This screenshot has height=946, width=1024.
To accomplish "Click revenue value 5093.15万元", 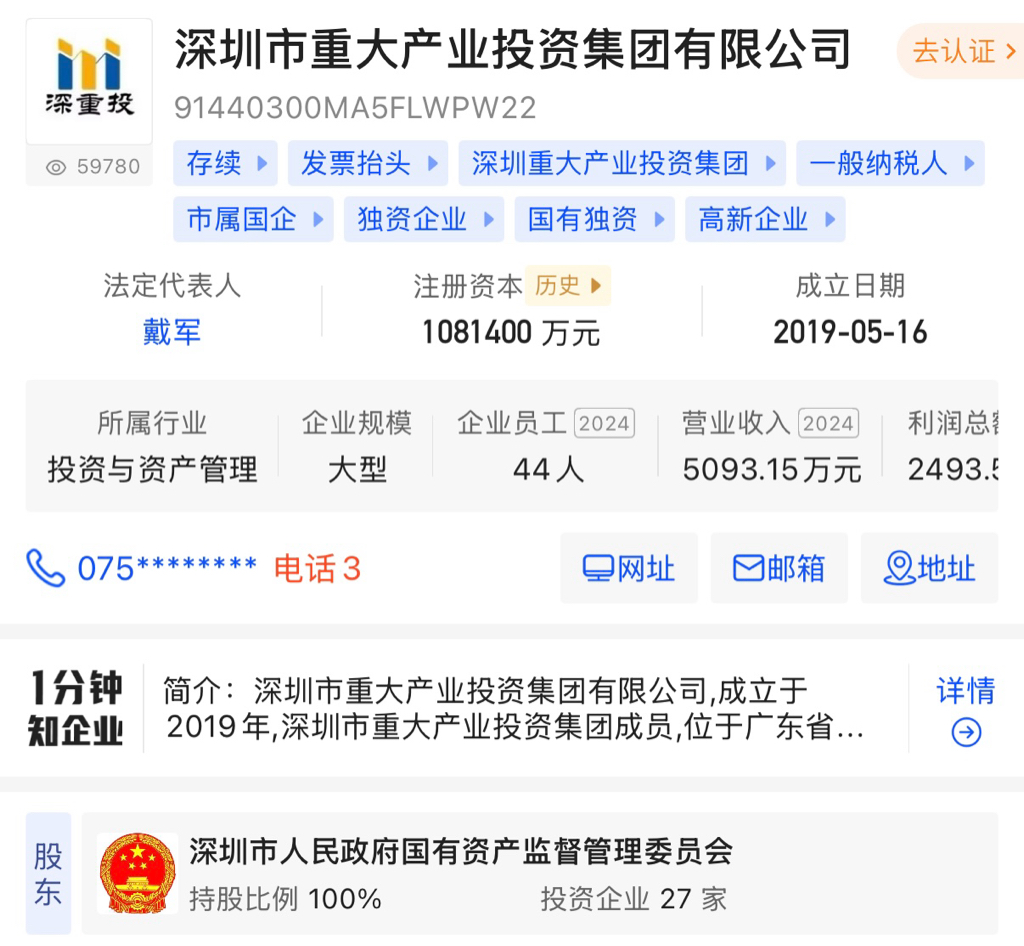I will pos(772,469).
